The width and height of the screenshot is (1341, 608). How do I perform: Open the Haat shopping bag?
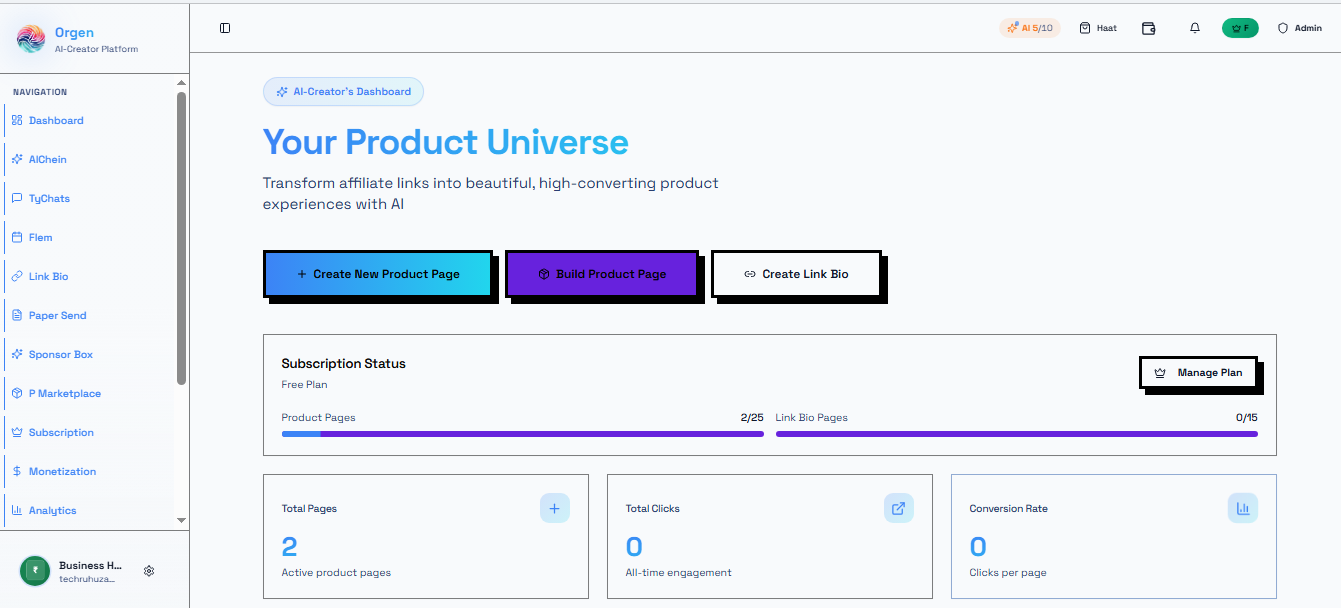pyautogui.click(x=1097, y=27)
